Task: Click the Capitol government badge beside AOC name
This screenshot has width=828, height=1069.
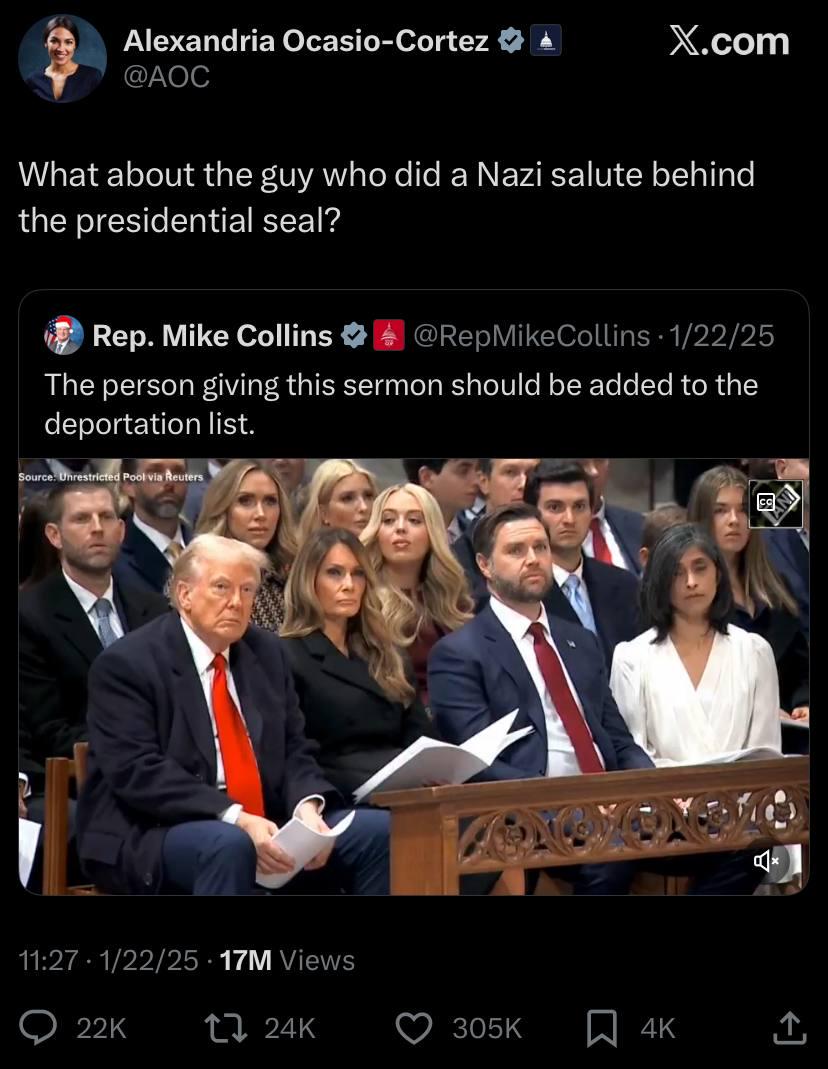Action: point(545,40)
